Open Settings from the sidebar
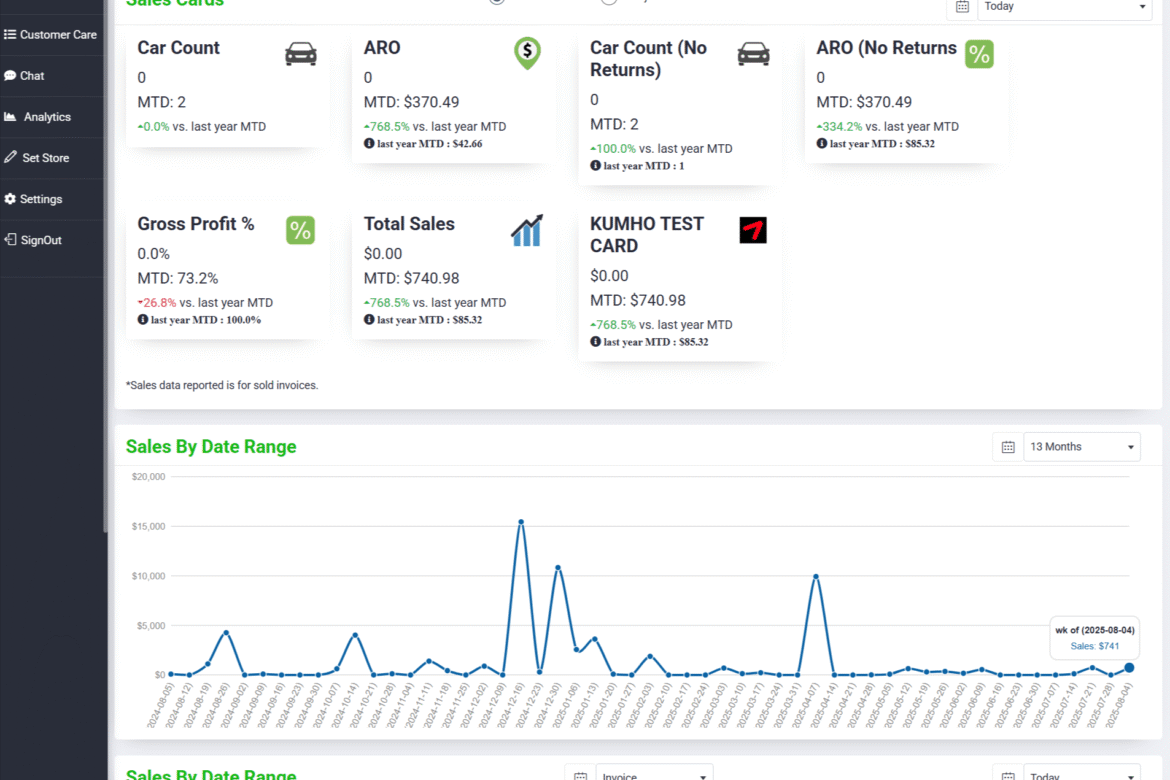The image size is (1170, 780). [41, 199]
